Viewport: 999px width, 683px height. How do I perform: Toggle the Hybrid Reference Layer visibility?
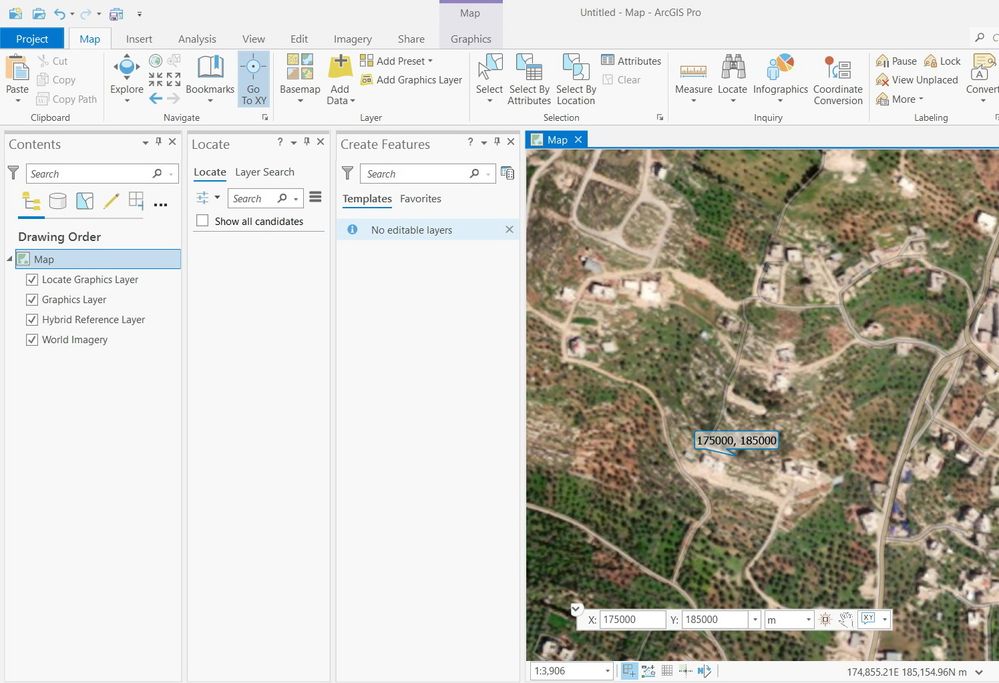32,320
